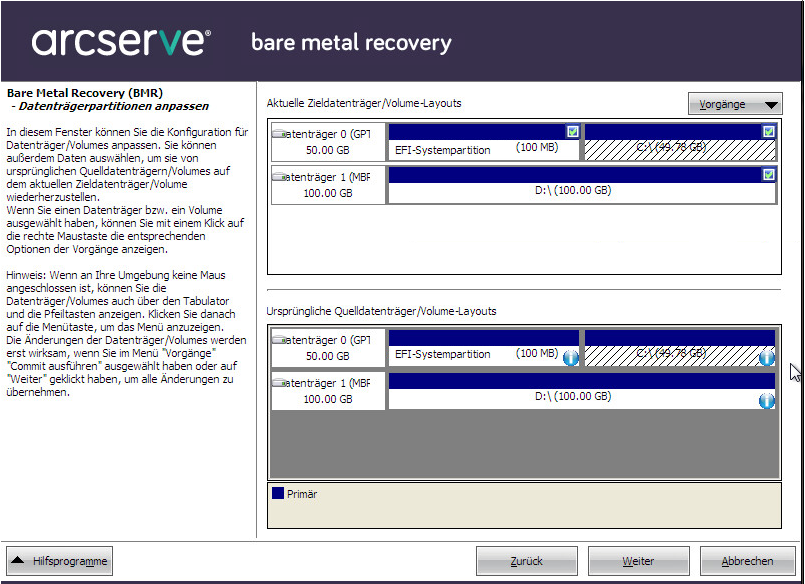Select source EFI-Systempartition volume

pyautogui.click(x=484, y=348)
